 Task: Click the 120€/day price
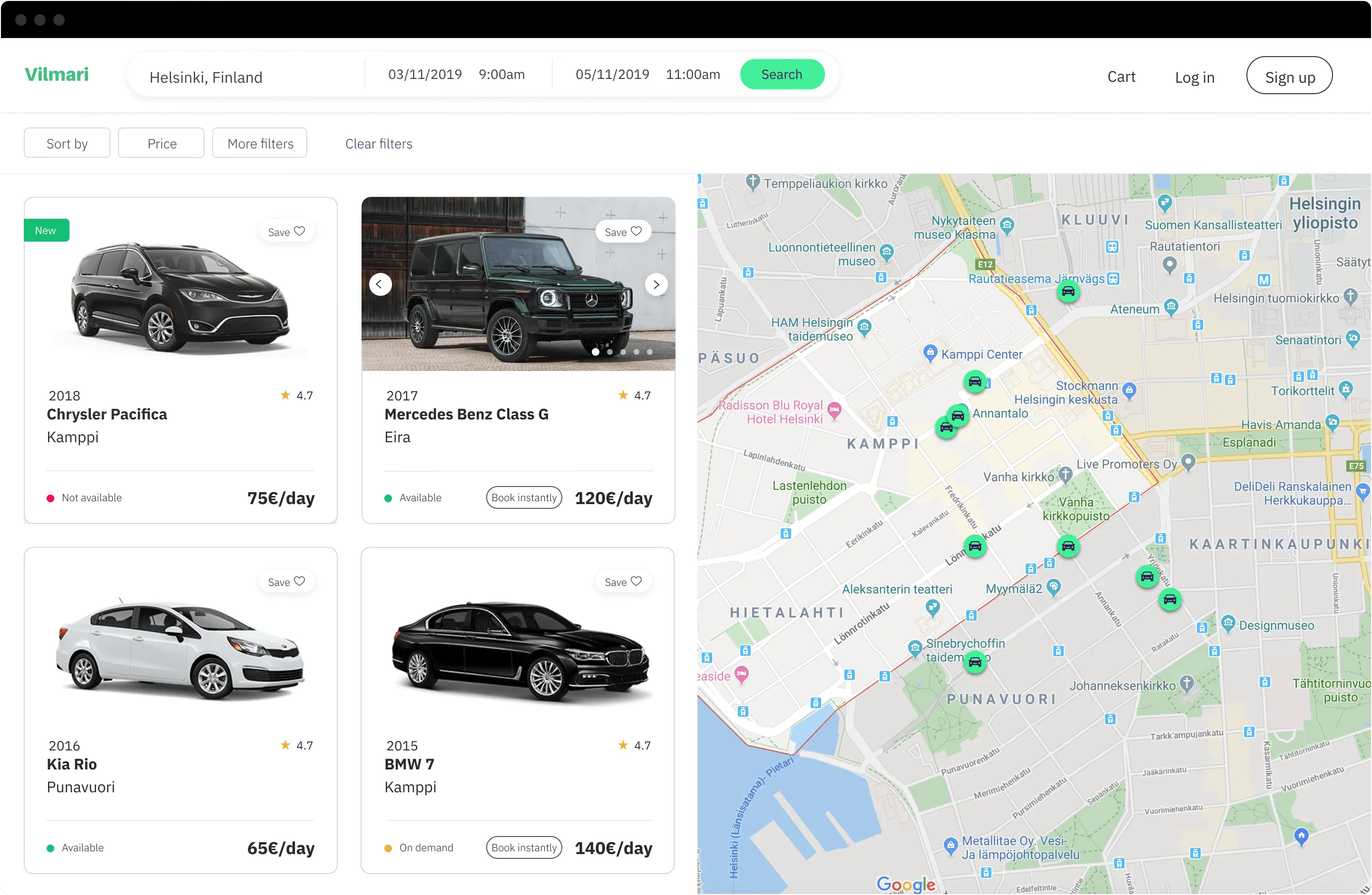pyautogui.click(x=613, y=498)
